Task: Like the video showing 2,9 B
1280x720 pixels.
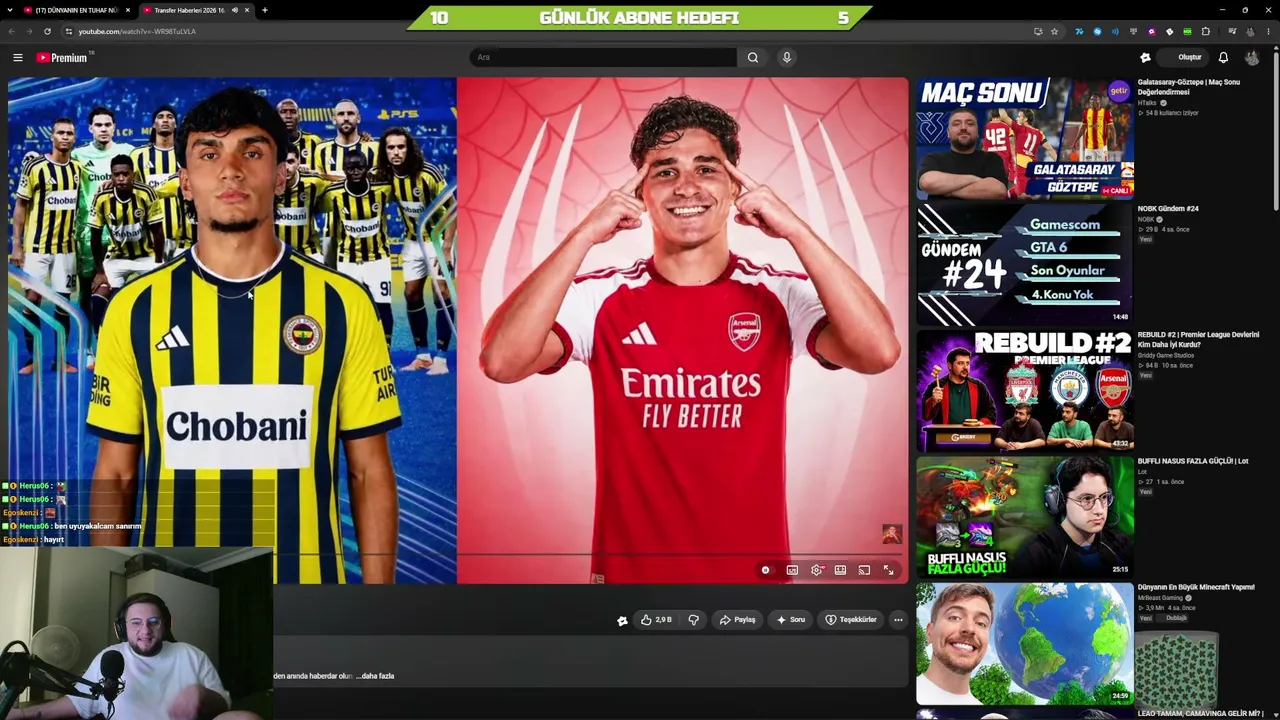Action: point(656,620)
